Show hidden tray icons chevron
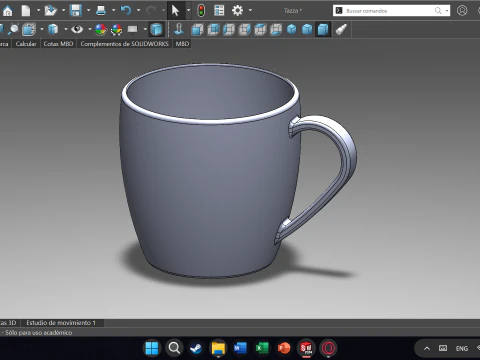Image resolution: width=480 pixels, height=360 pixels. [x=427, y=348]
